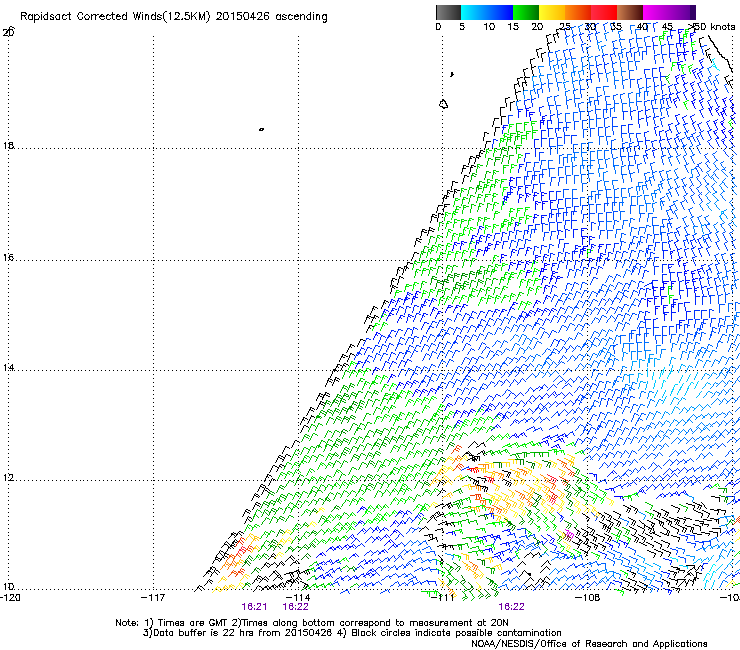
Task: Click the '>50 knots' legend label
Action: 711,27
